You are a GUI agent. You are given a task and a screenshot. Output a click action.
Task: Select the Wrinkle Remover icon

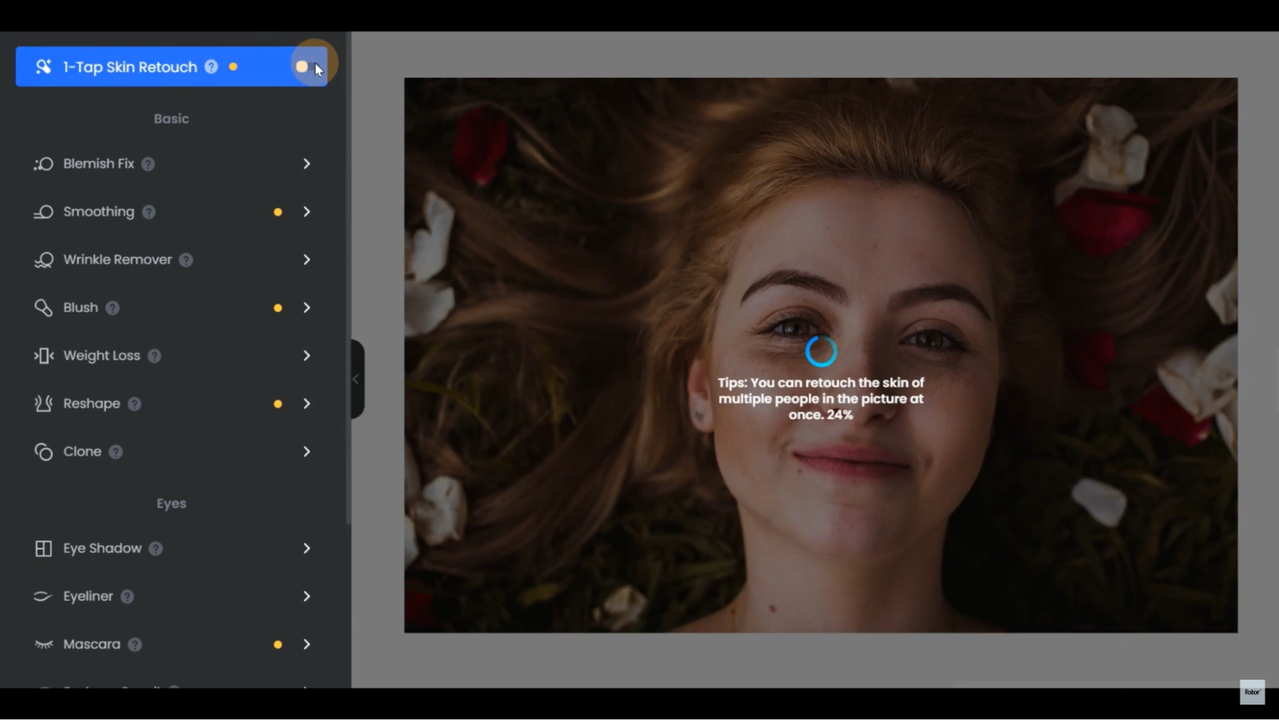click(x=43, y=260)
